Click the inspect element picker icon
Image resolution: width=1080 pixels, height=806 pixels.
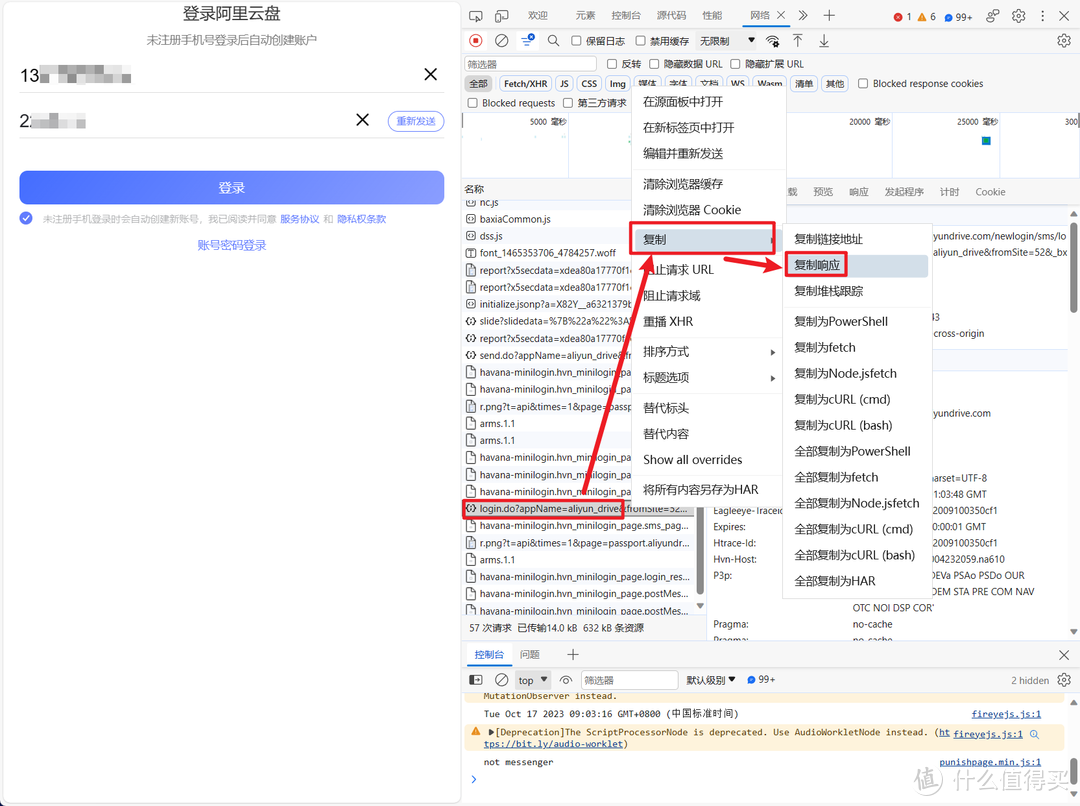tap(475, 16)
